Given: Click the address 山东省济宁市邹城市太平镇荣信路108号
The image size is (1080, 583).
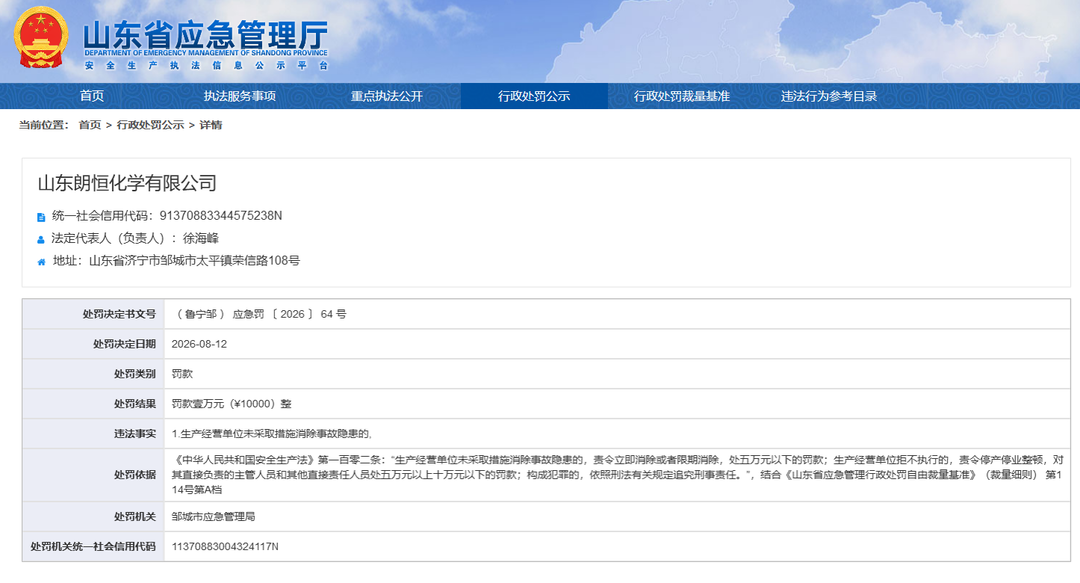Looking at the screenshot, I should pyautogui.click(x=194, y=260).
